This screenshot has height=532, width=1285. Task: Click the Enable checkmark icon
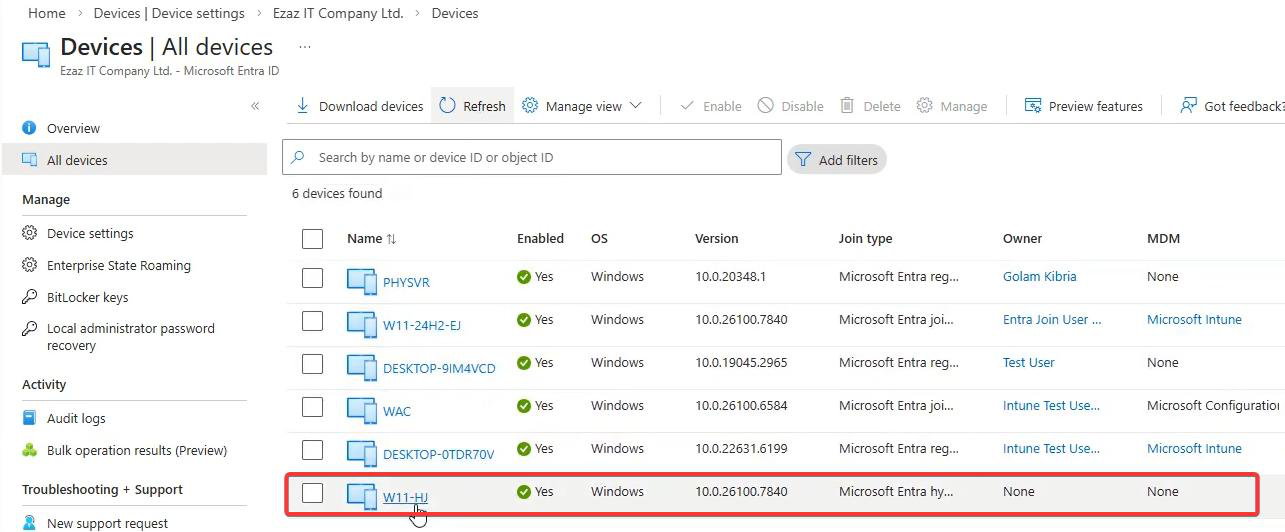tap(687, 105)
